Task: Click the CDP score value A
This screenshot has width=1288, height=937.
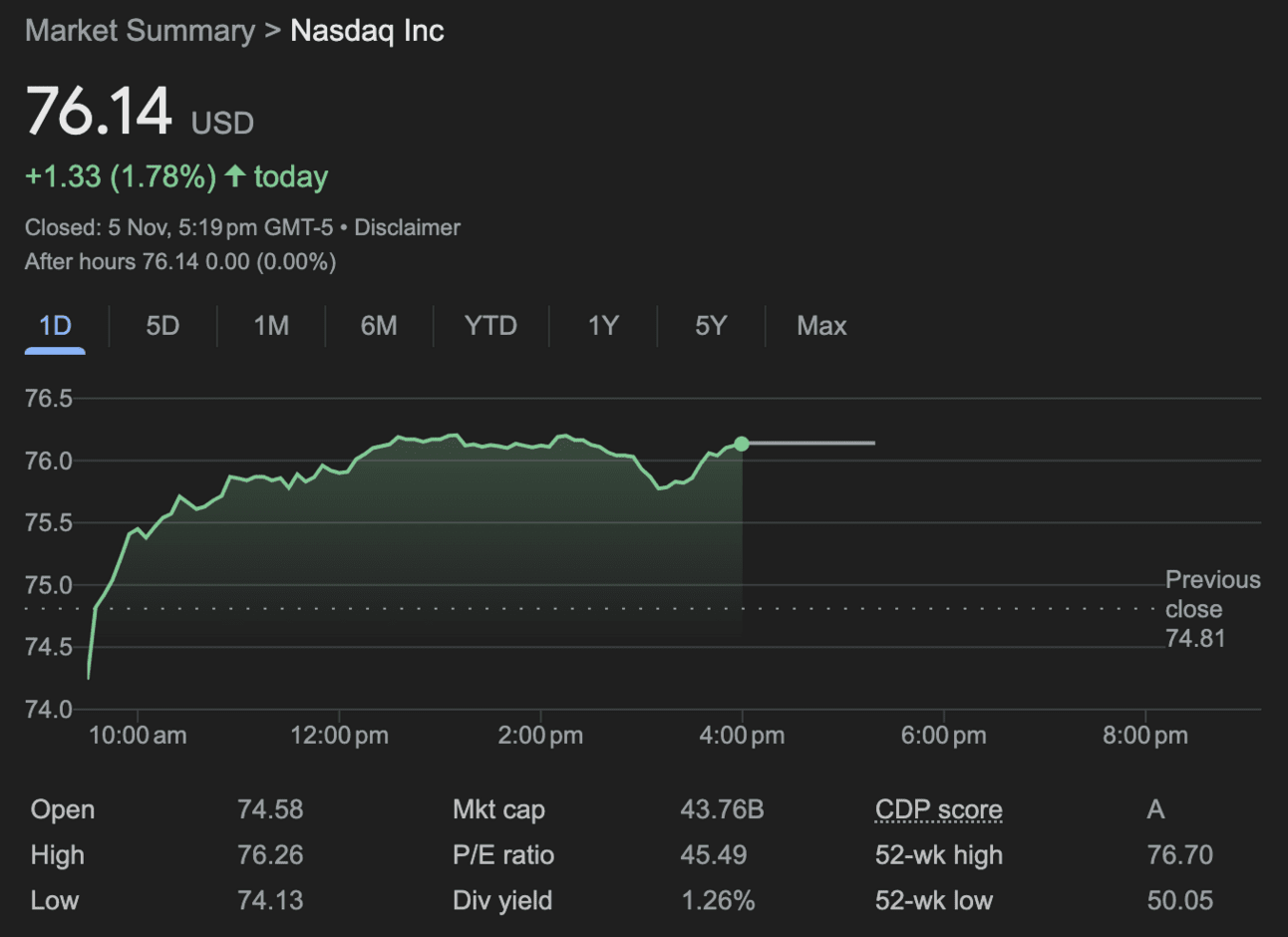Action: coord(1155,809)
